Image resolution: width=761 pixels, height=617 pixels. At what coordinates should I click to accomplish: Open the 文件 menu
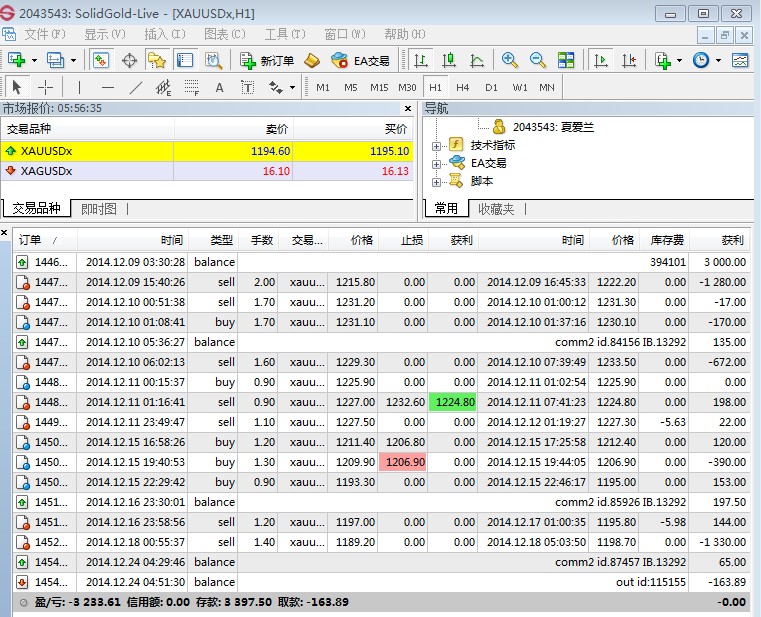(45, 34)
